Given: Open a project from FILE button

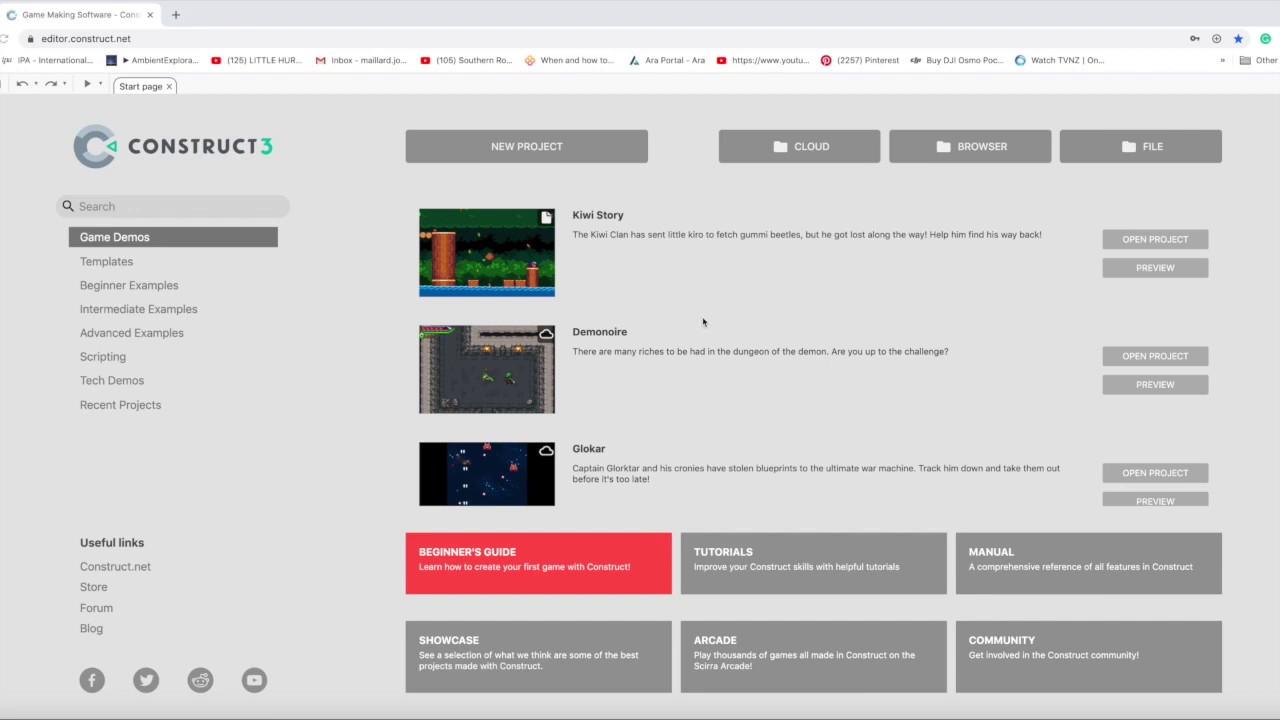Looking at the screenshot, I should (x=1141, y=146).
